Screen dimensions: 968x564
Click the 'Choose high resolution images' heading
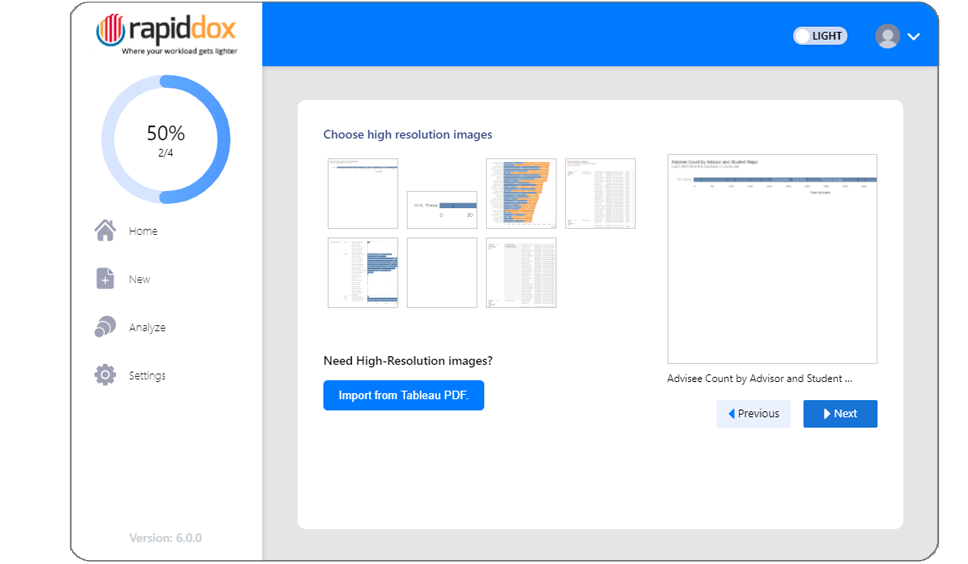(x=407, y=135)
